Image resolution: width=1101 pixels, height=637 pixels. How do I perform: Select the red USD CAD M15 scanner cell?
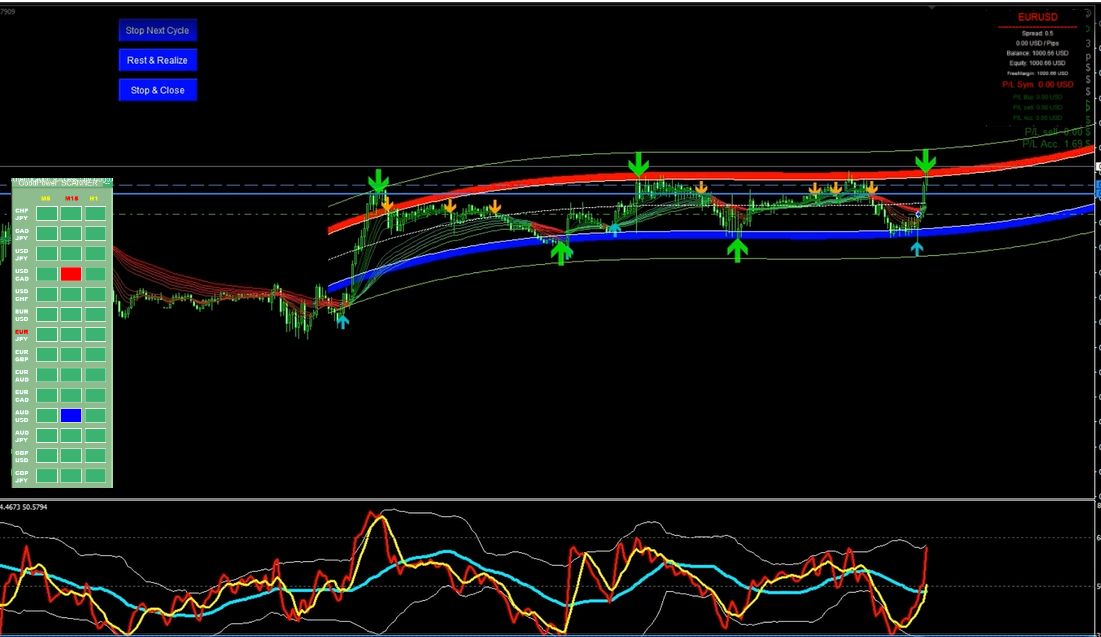(x=71, y=274)
